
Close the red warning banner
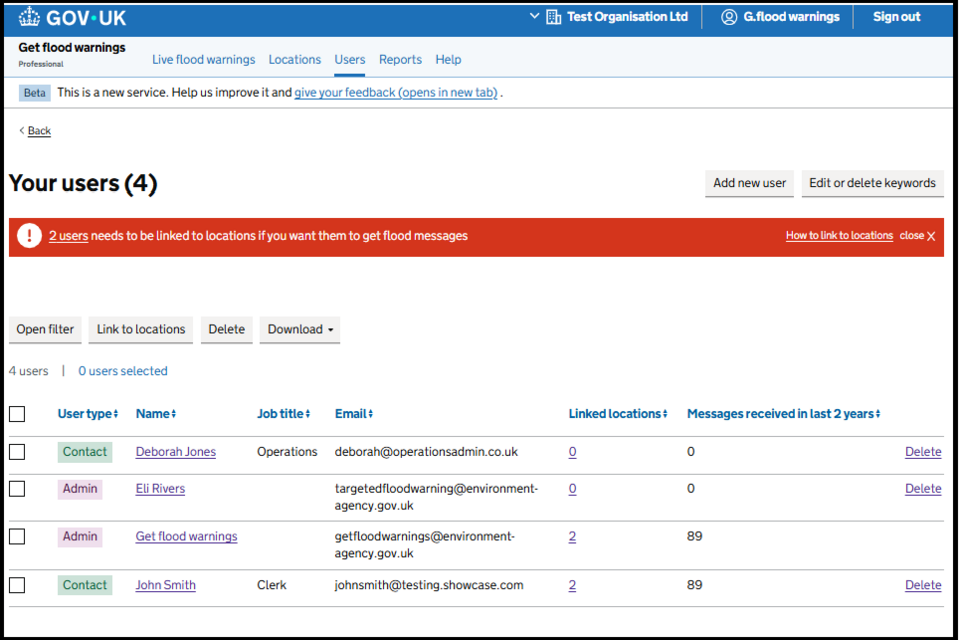pyautogui.click(x=918, y=236)
